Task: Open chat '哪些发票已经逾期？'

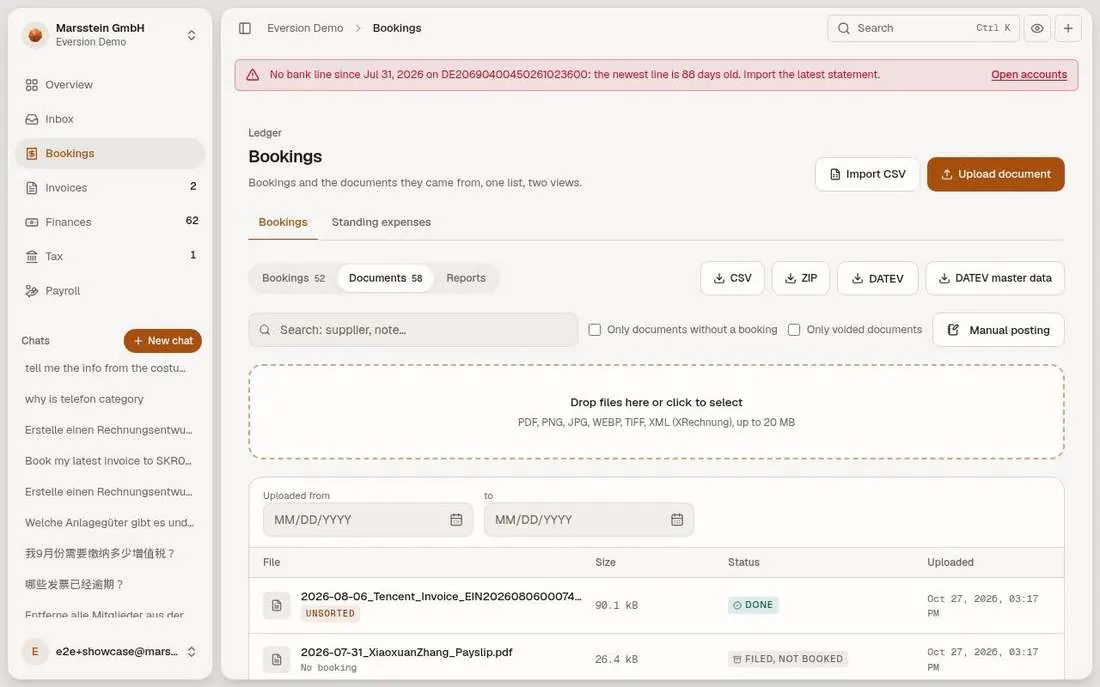Action: point(74,584)
